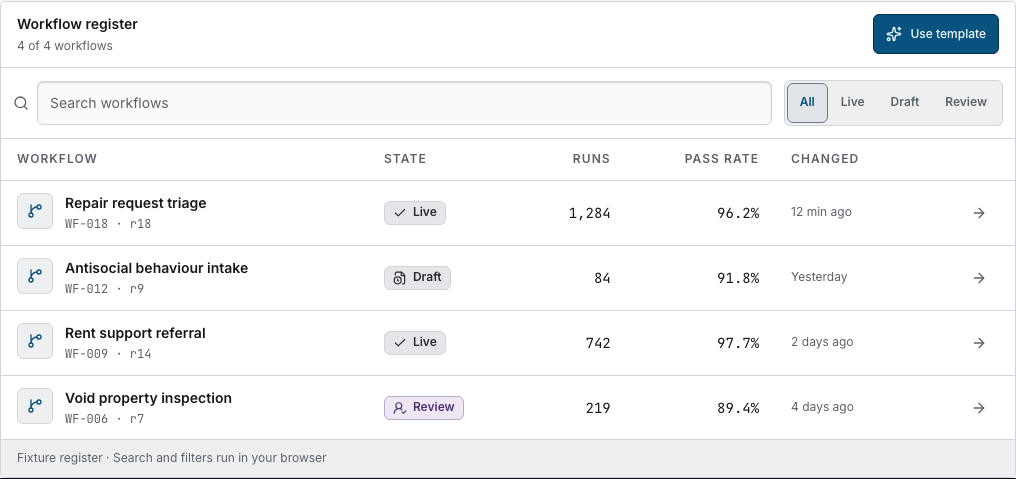Filter workflows to Live only
1016x479 pixels.
pos(852,102)
